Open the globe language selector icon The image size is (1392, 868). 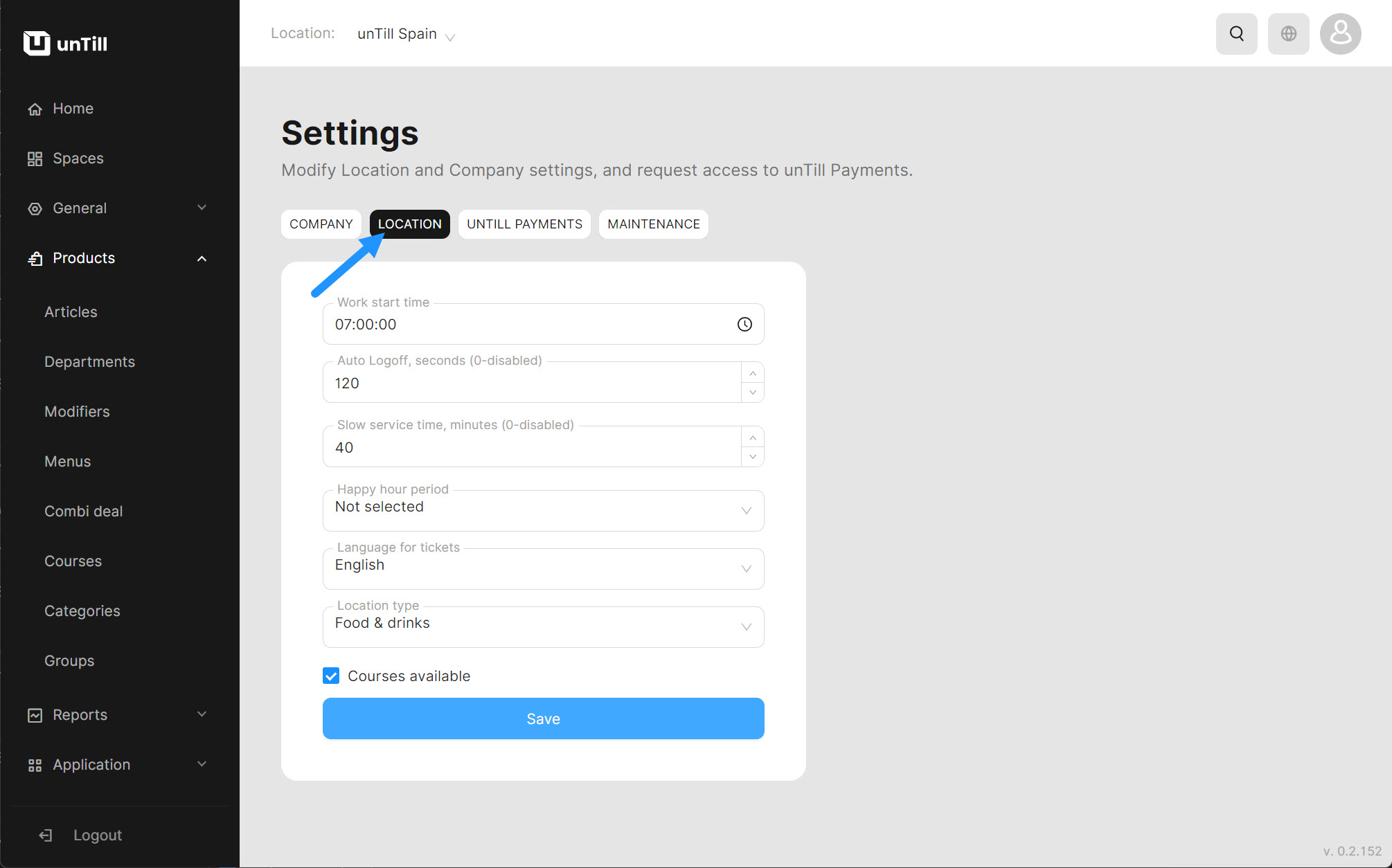pyautogui.click(x=1288, y=33)
